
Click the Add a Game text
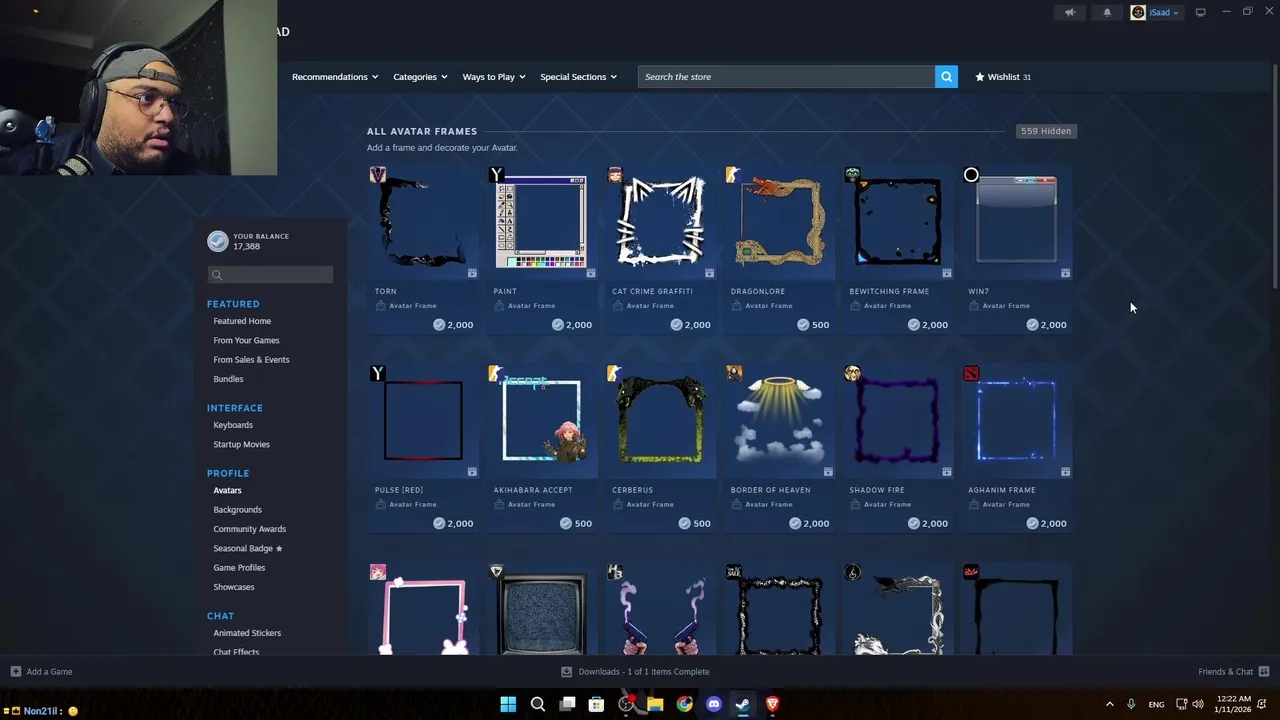(x=49, y=672)
